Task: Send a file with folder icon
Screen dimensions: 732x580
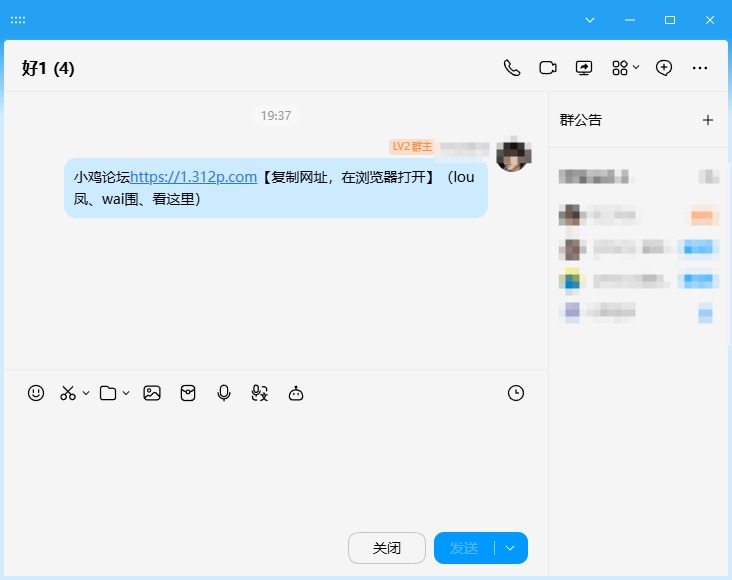Action: tap(108, 393)
